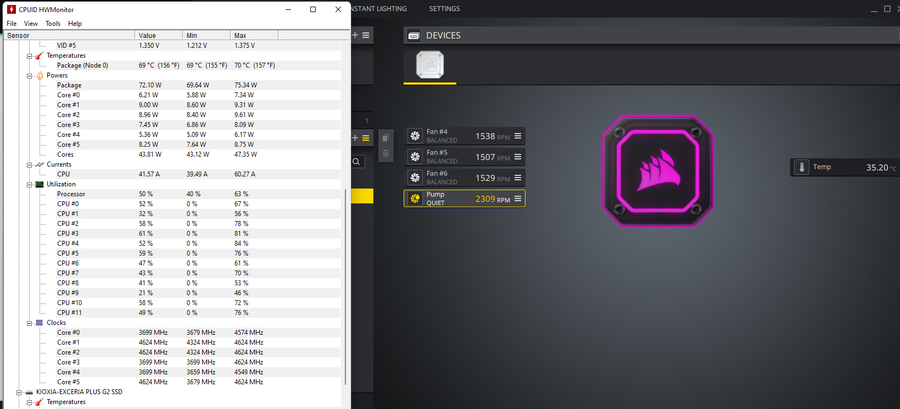This screenshot has width=900, height=409.
Task: Select the Fan #6 BALANCED entry
Action: 465,178
